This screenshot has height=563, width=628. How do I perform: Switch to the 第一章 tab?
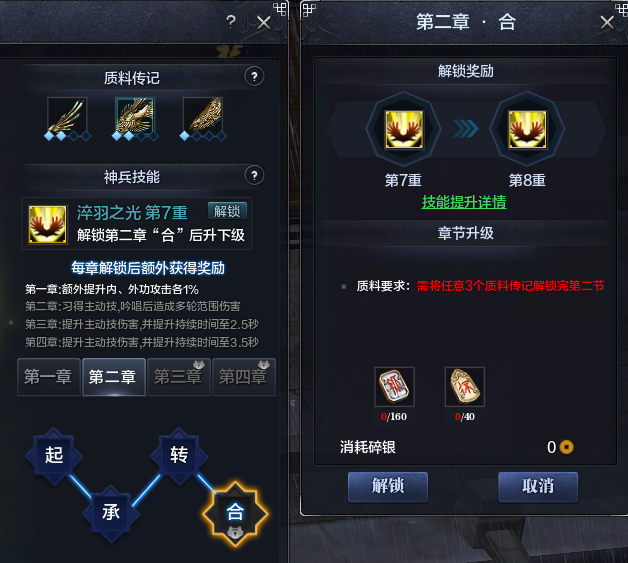[x=49, y=377]
